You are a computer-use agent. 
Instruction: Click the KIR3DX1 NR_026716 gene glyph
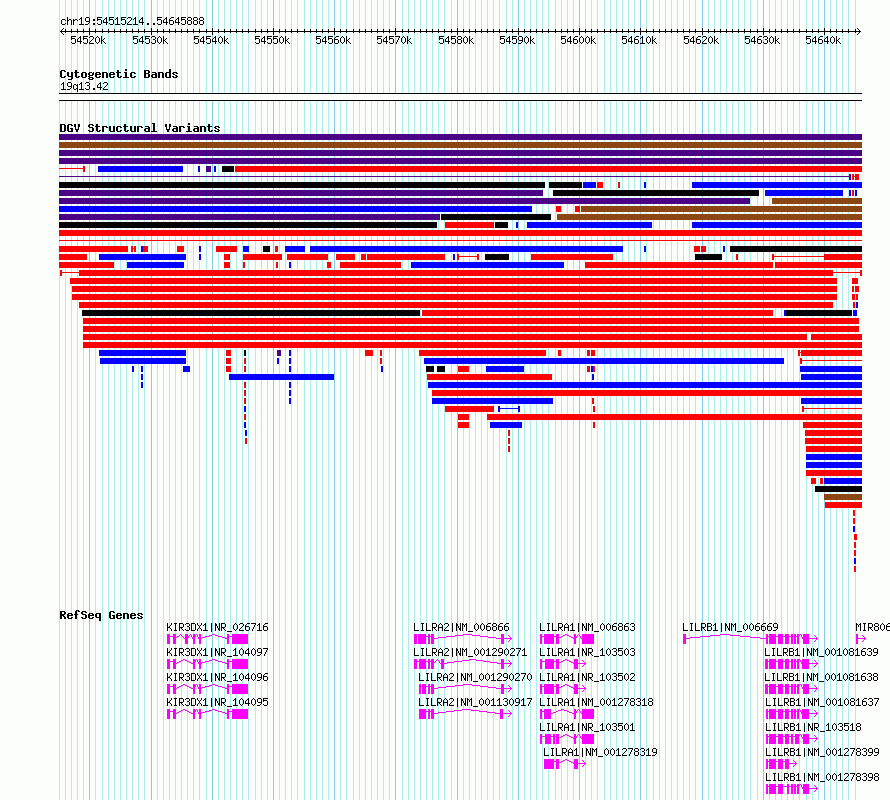[x=207, y=639]
